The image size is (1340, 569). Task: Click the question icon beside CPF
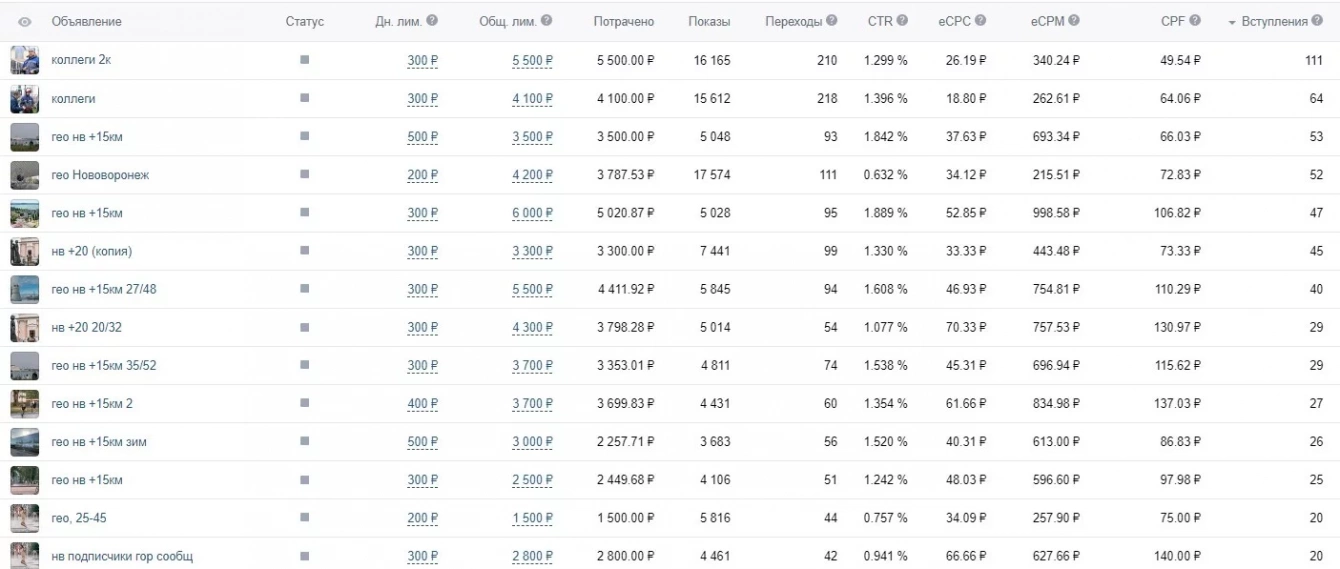click(1195, 21)
